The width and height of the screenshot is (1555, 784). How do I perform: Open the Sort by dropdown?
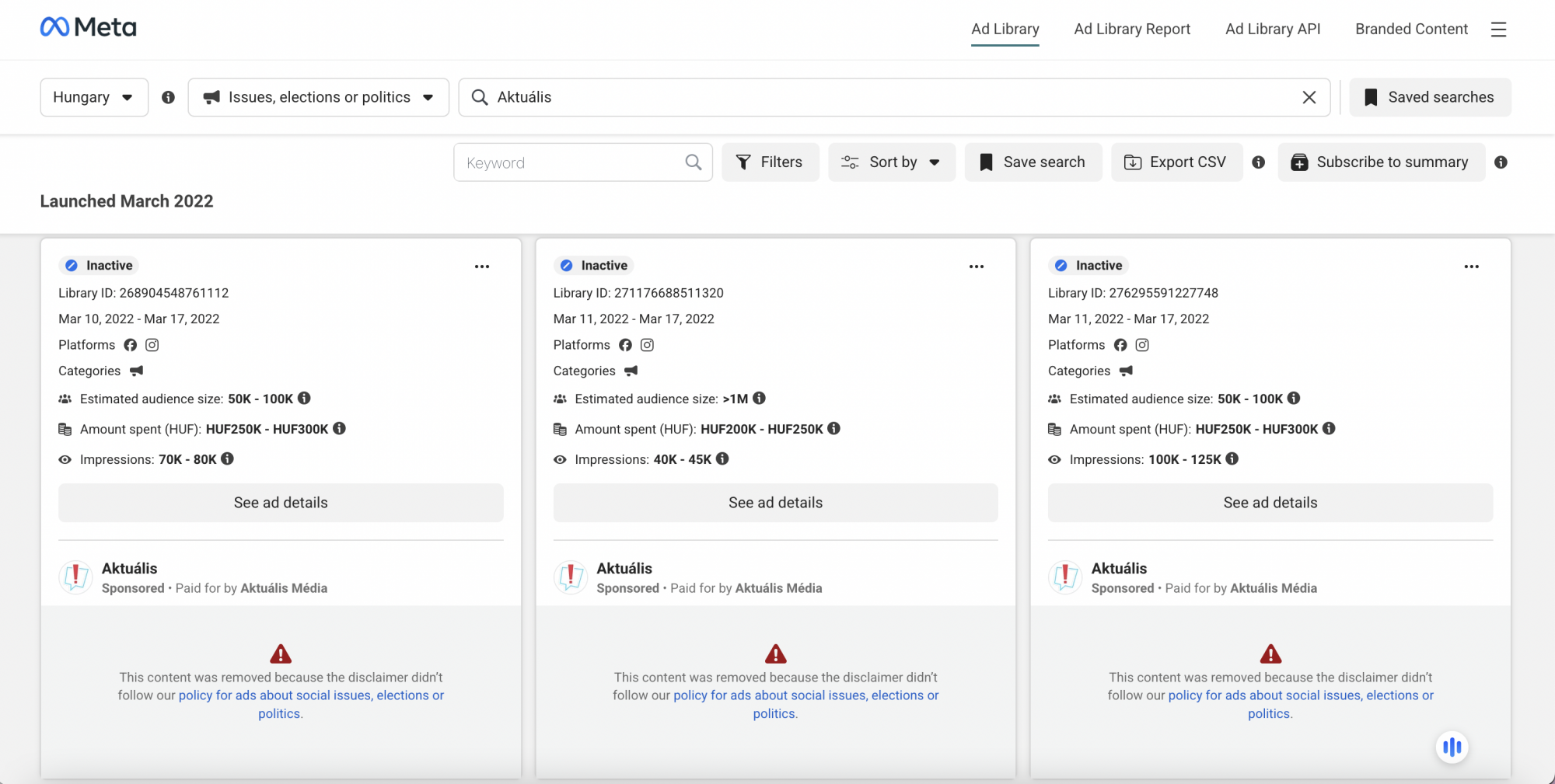click(x=892, y=162)
